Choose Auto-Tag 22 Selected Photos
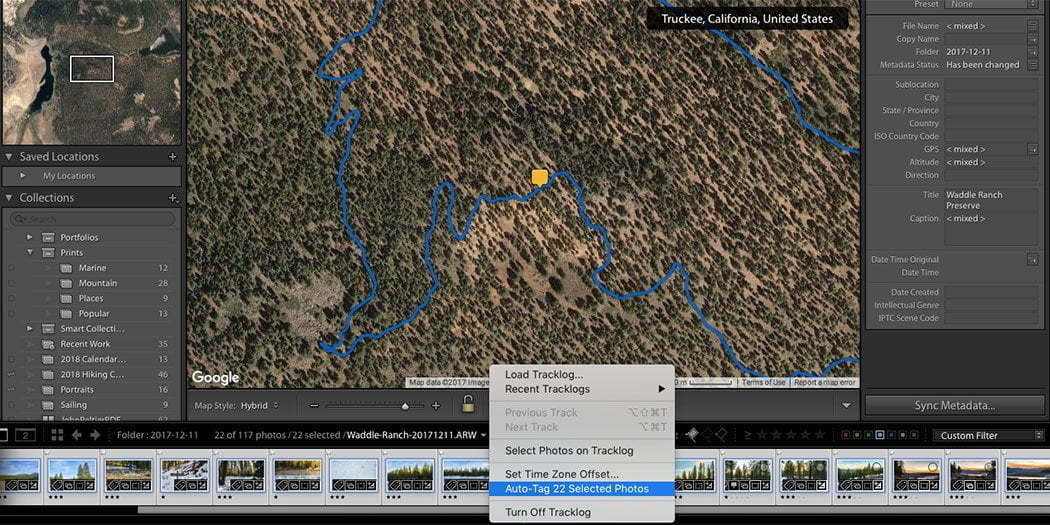The width and height of the screenshot is (1050, 525). pyautogui.click(x=581, y=489)
